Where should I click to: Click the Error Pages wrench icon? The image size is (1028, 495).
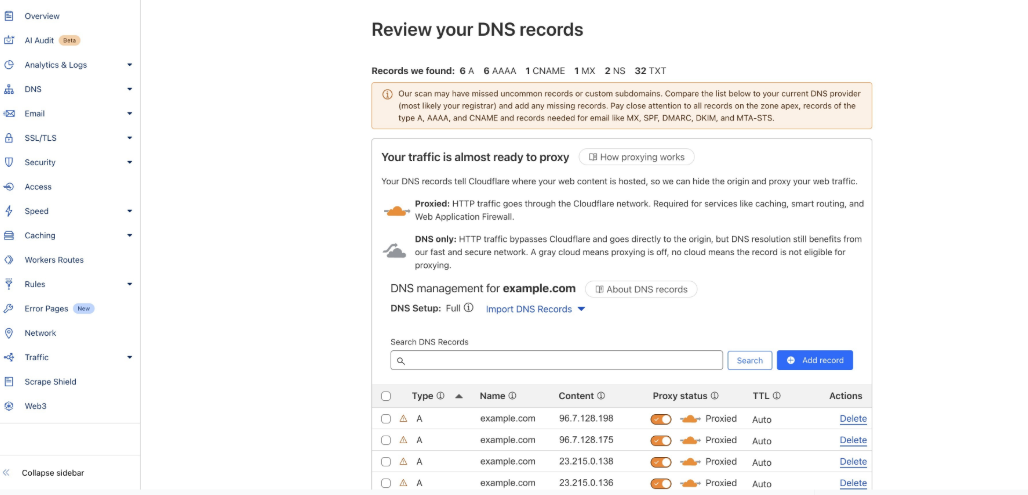click(9, 309)
